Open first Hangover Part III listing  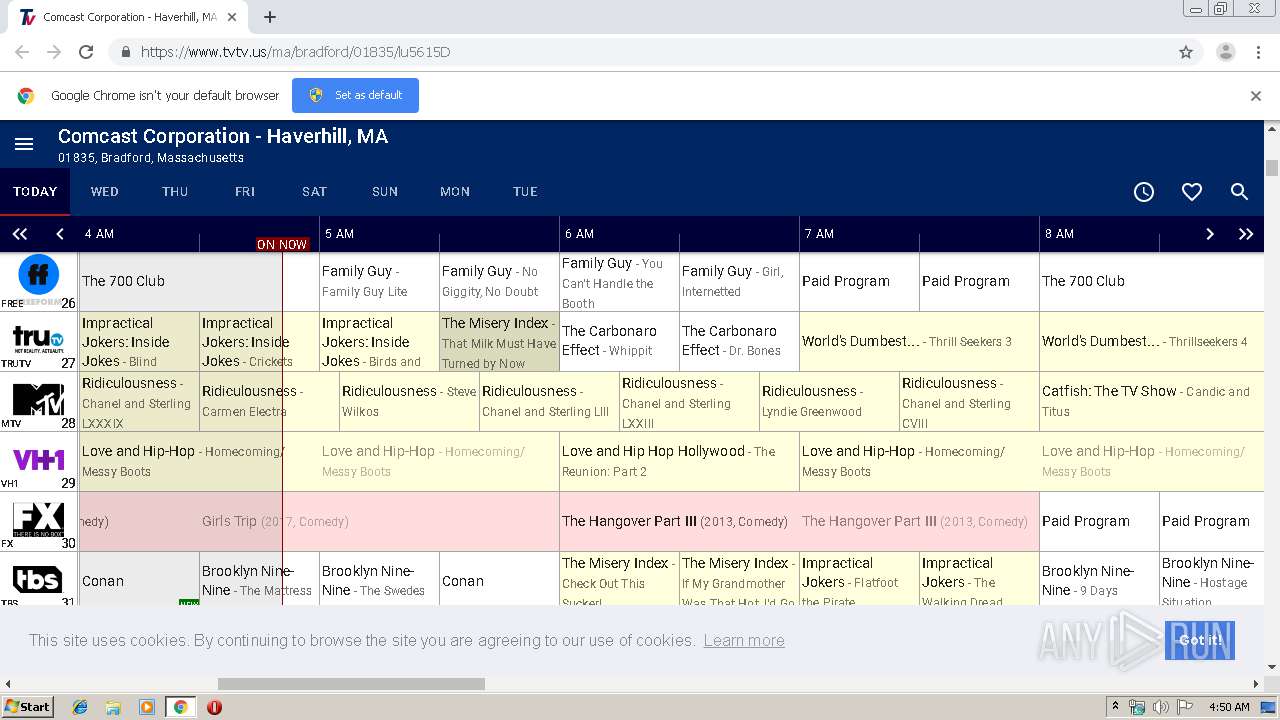pyautogui.click(x=679, y=521)
